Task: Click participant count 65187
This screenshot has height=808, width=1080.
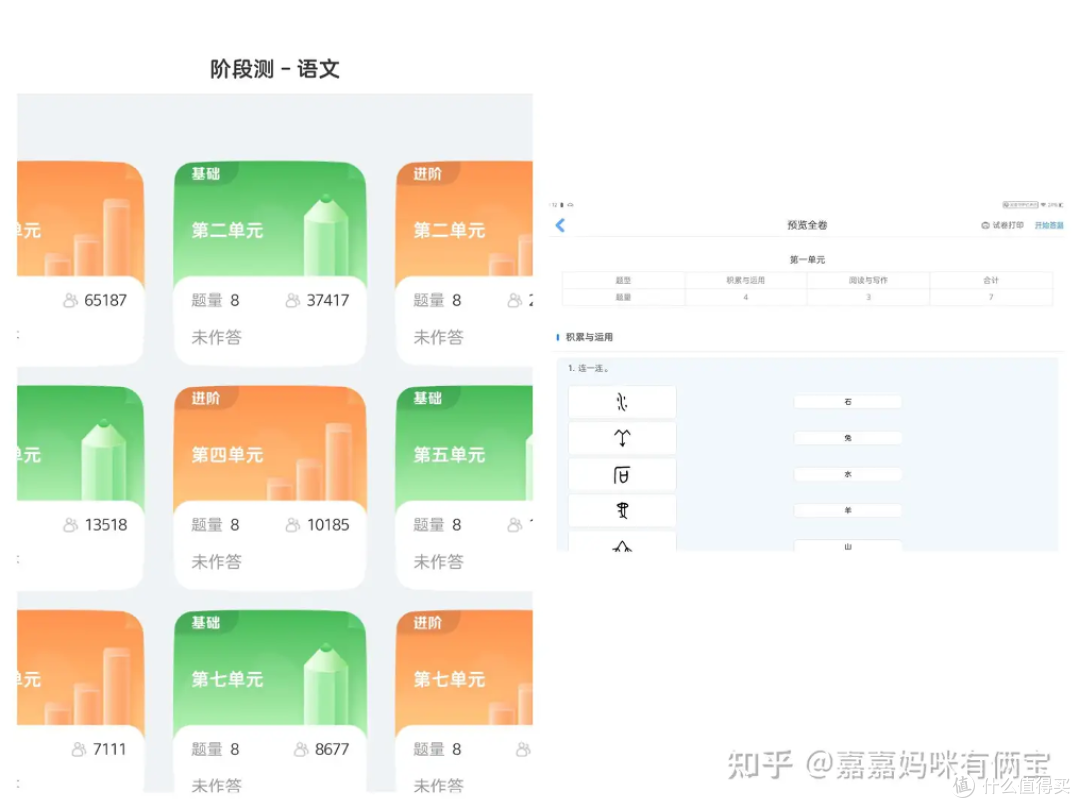Action: click(105, 300)
